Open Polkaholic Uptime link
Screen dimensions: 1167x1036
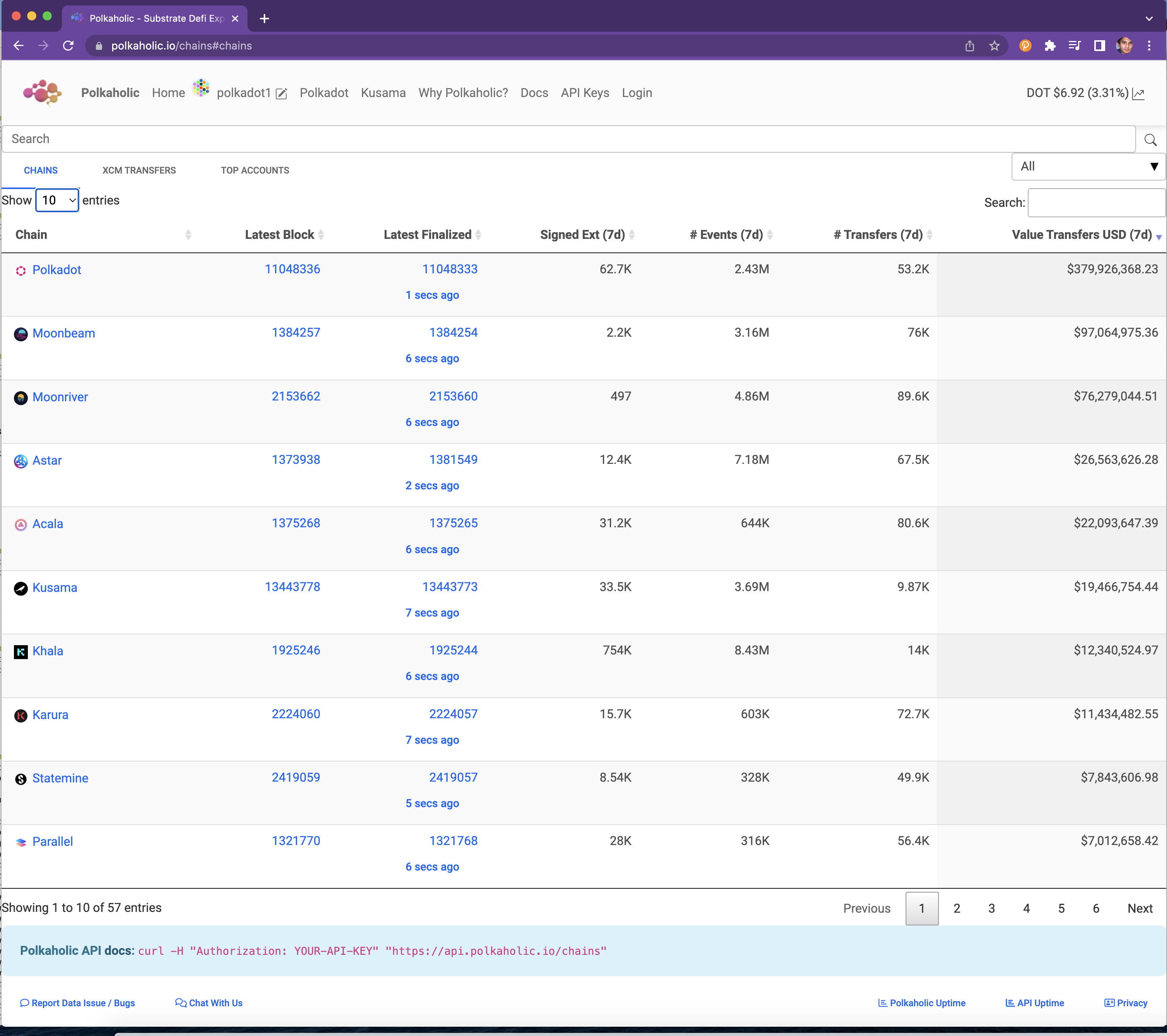[x=921, y=1003]
